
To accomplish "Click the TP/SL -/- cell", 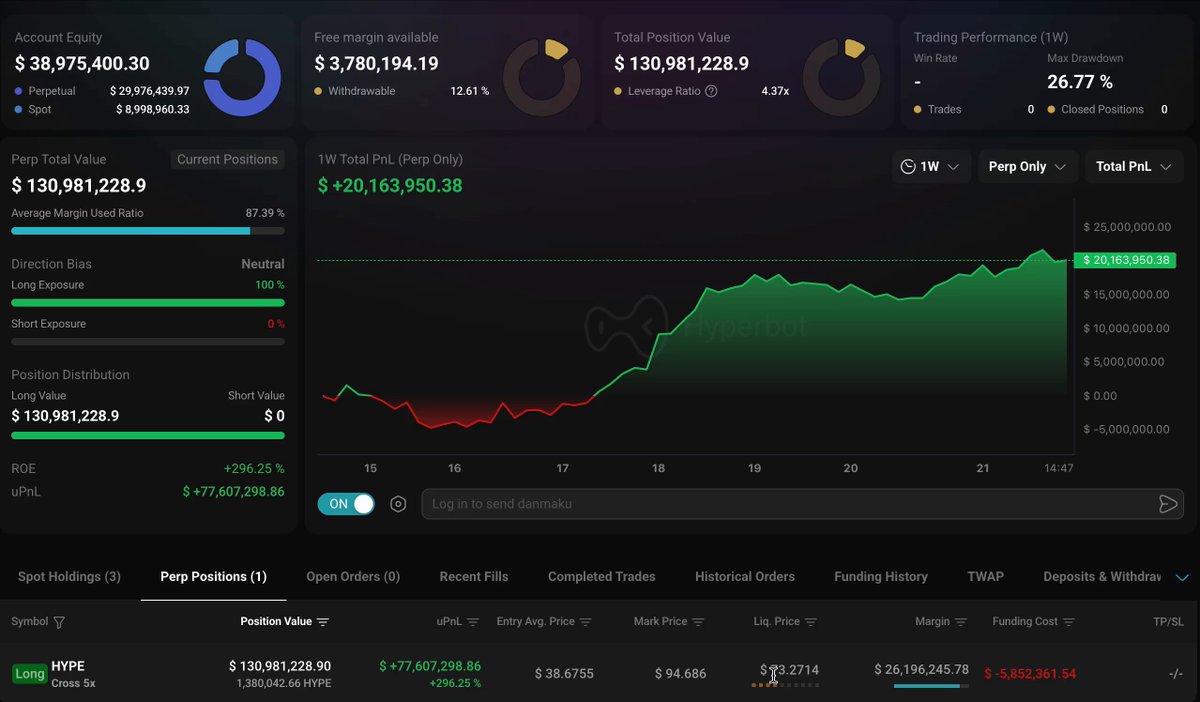I will pyautogui.click(x=1176, y=674).
